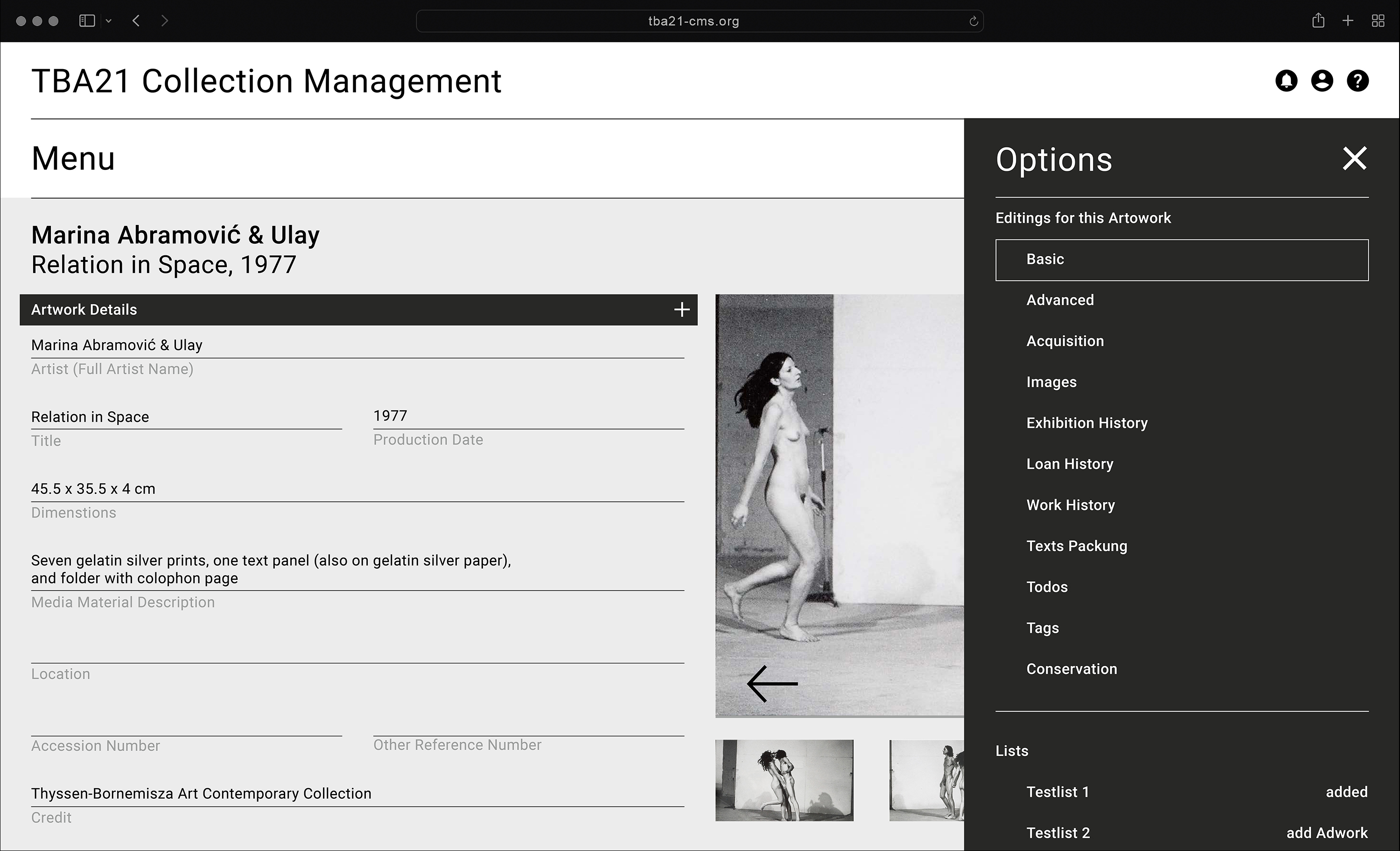
Task: Click the browser share icon
Action: pyautogui.click(x=1318, y=21)
